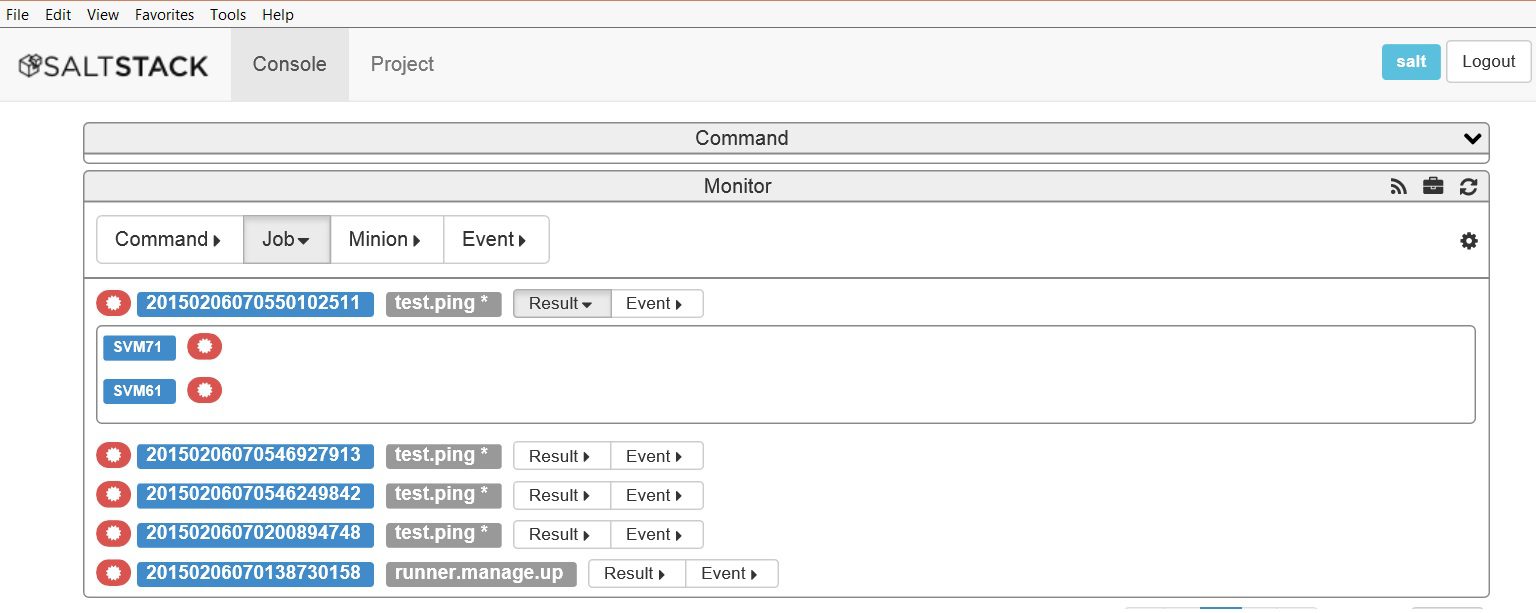This screenshot has height=613, width=1536.
Task: Open the Tools menu in the menu bar
Action: point(227,14)
